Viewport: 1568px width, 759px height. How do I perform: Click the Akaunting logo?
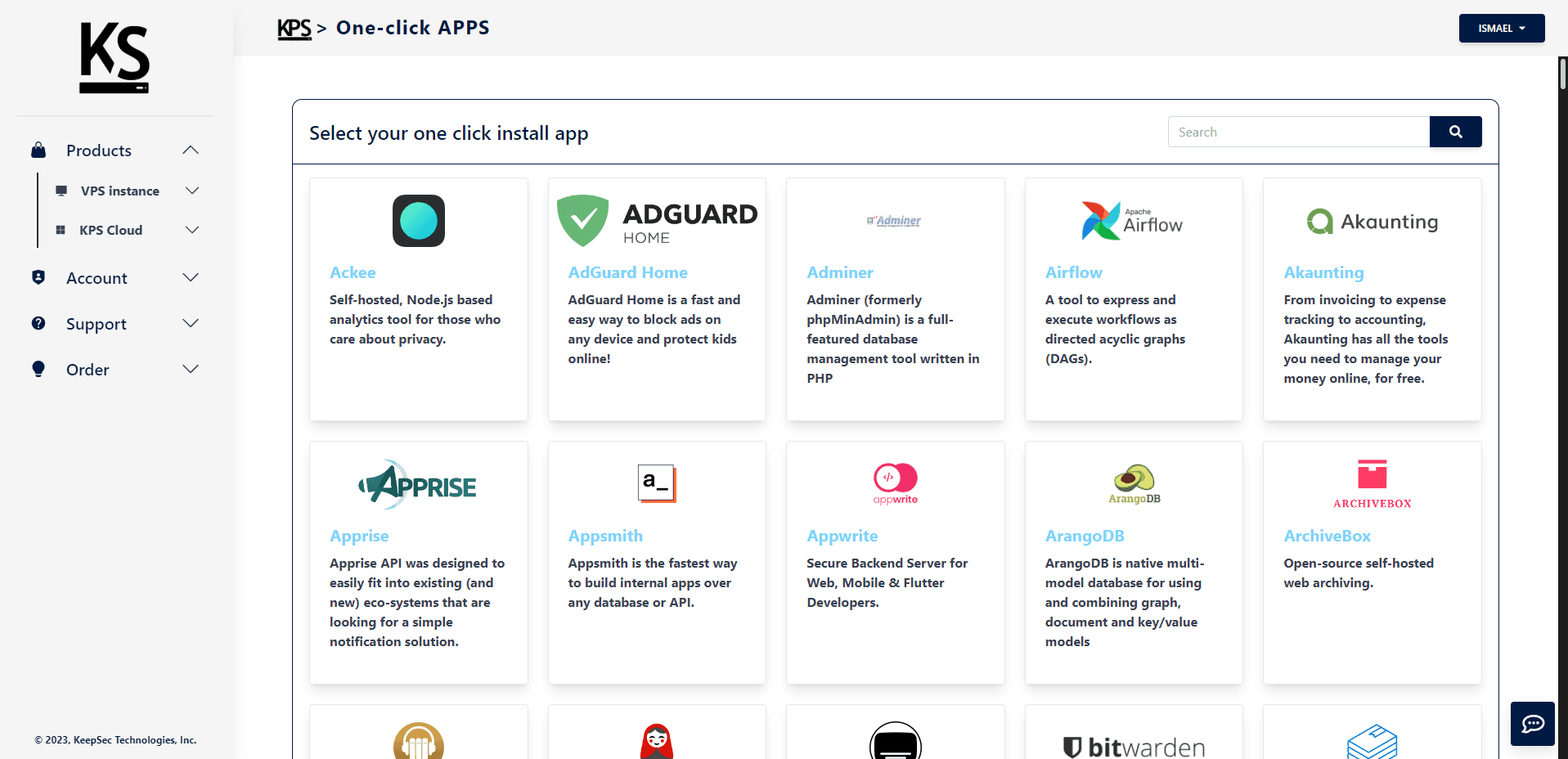pyautogui.click(x=1373, y=222)
